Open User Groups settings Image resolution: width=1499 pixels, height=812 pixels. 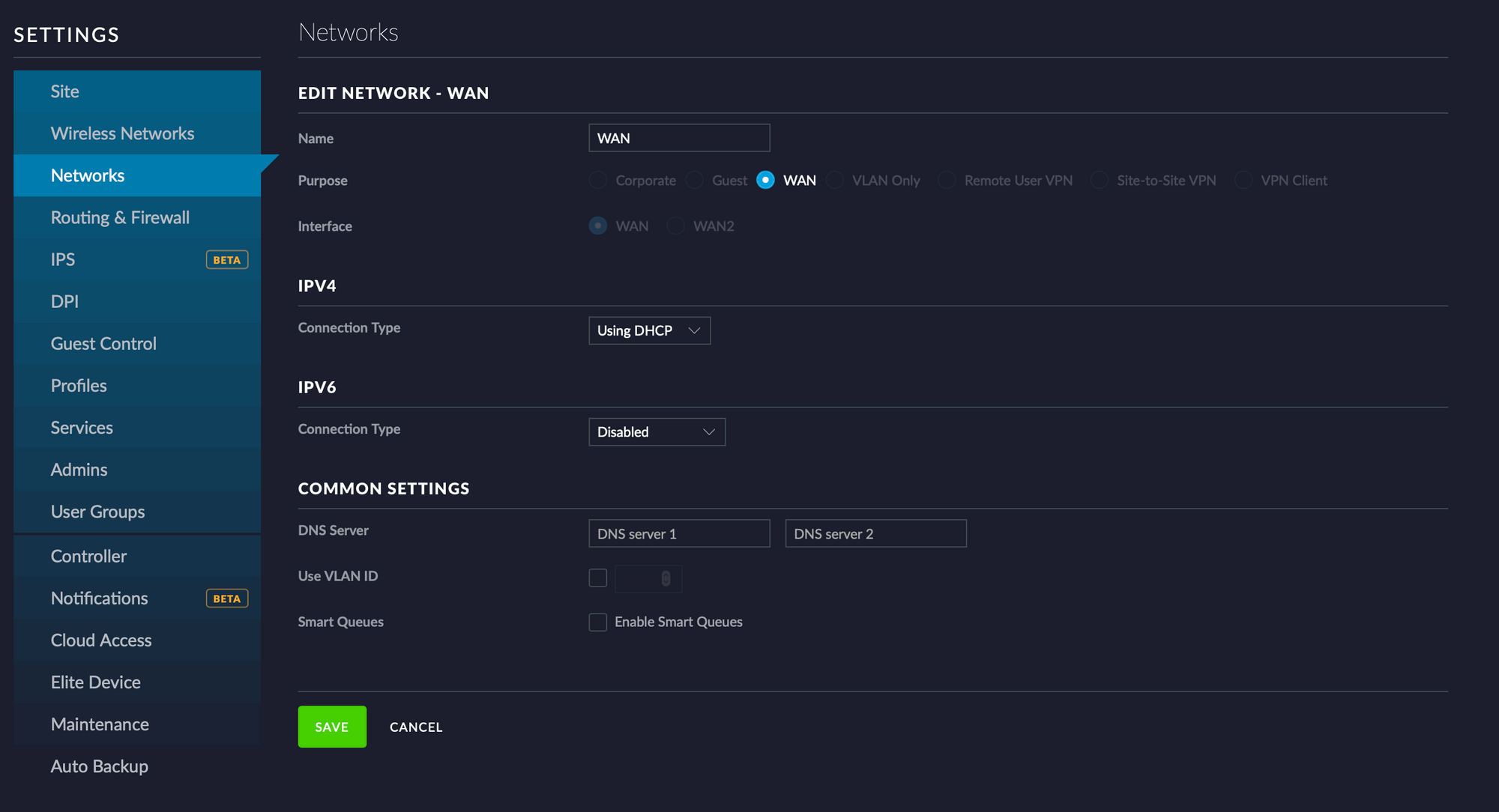(x=137, y=511)
